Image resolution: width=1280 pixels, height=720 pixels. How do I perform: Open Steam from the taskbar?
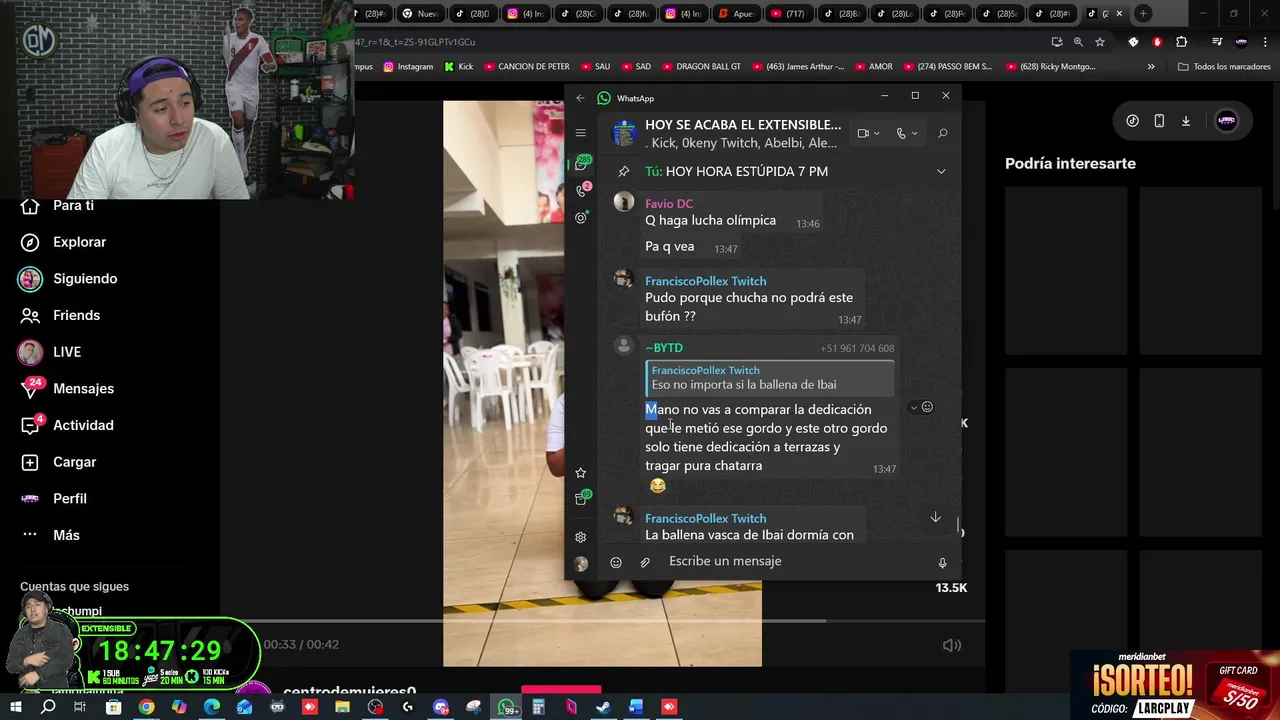pos(603,707)
